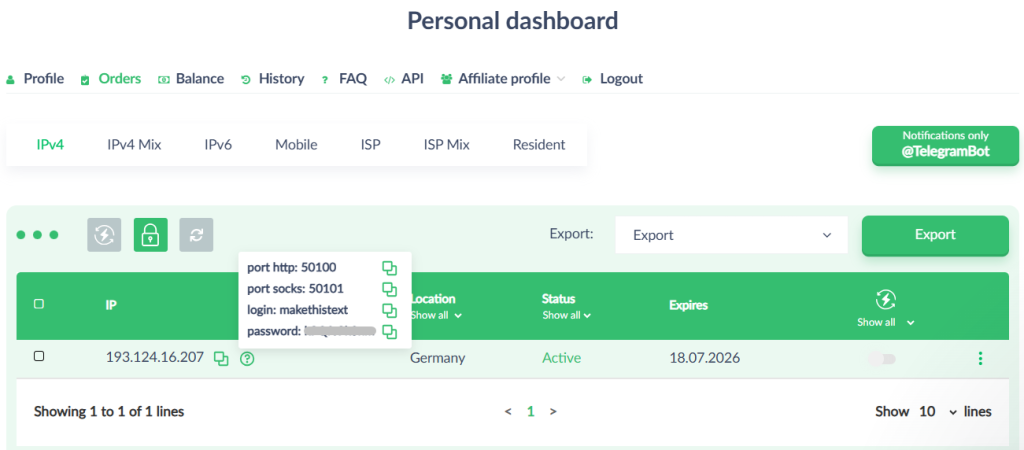This screenshot has height=450, width=1024.
Task: Select the checkbox for the 193.124.16.207 row
Action: (39, 356)
